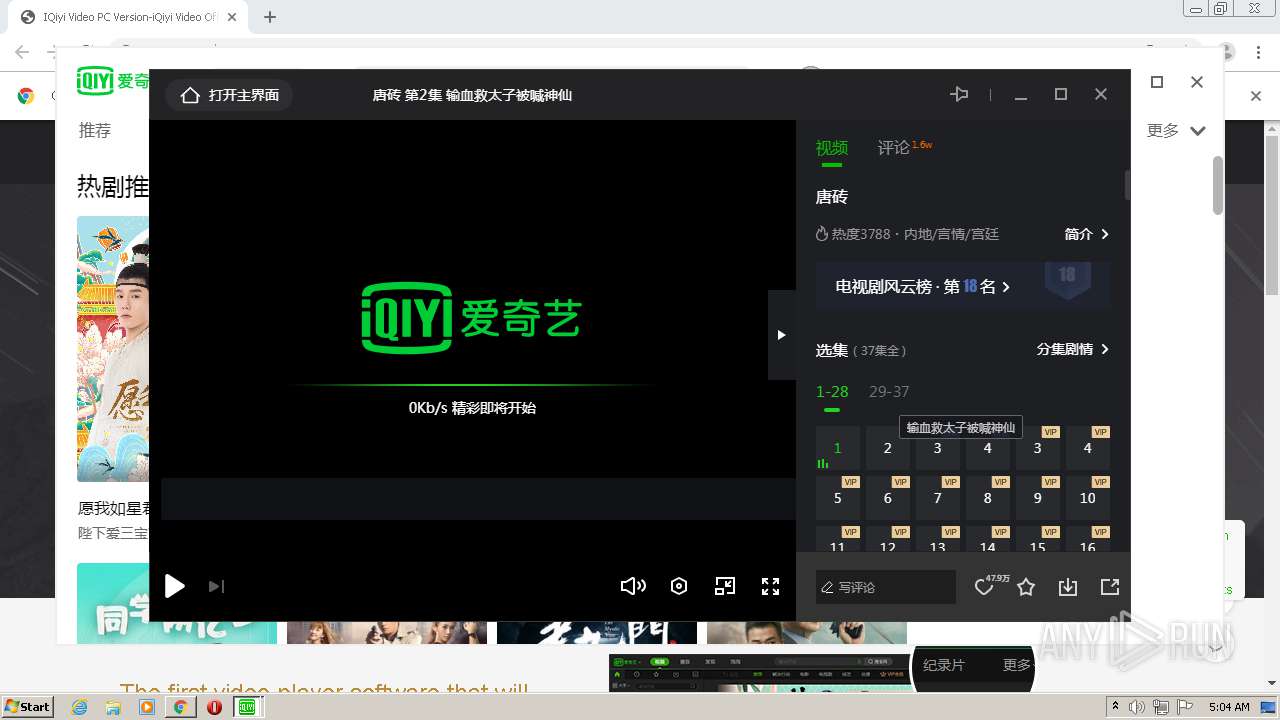Click the system tray volume icon
This screenshot has width=1280, height=720.
[x=1136, y=707]
